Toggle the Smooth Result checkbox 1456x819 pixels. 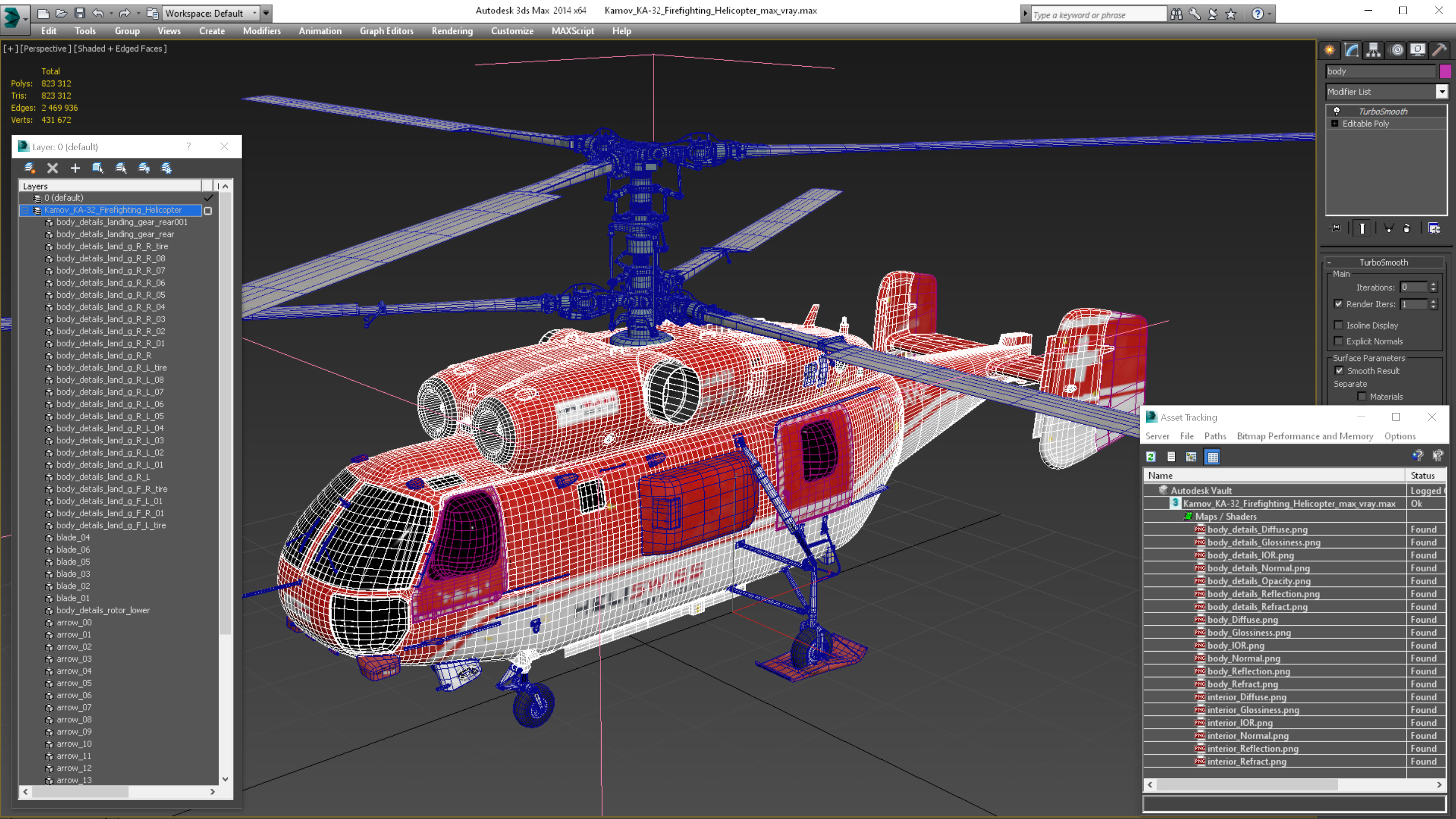(x=1339, y=371)
